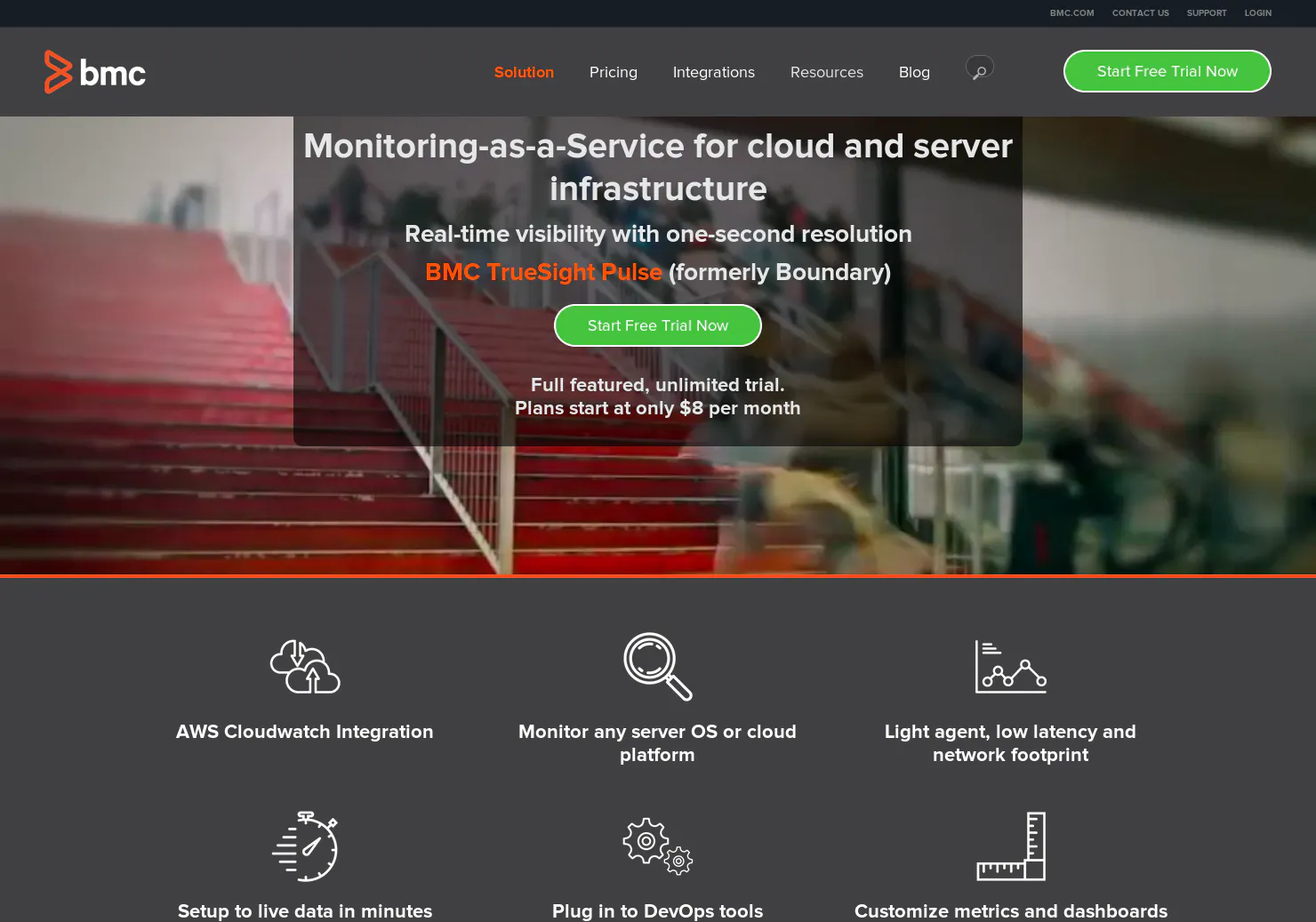Image resolution: width=1316 pixels, height=922 pixels.
Task: Click Real-time visibility with one-second resolution text
Action: click(x=658, y=234)
